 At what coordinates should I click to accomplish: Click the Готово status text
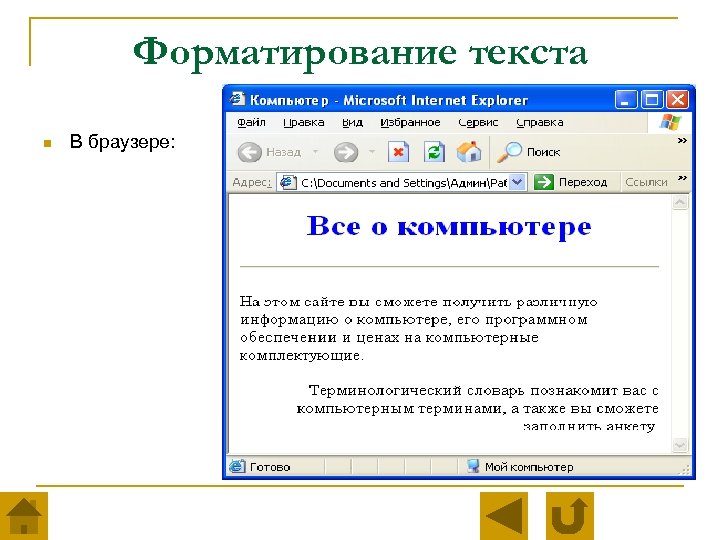pyautogui.click(x=270, y=467)
